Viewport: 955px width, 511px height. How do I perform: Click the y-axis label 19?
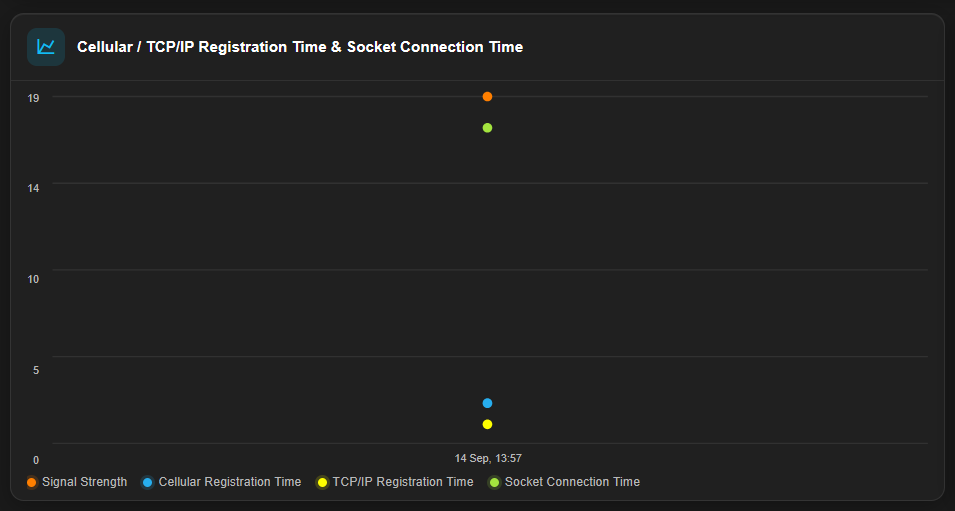pyautogui.click(x=33, y=97)
